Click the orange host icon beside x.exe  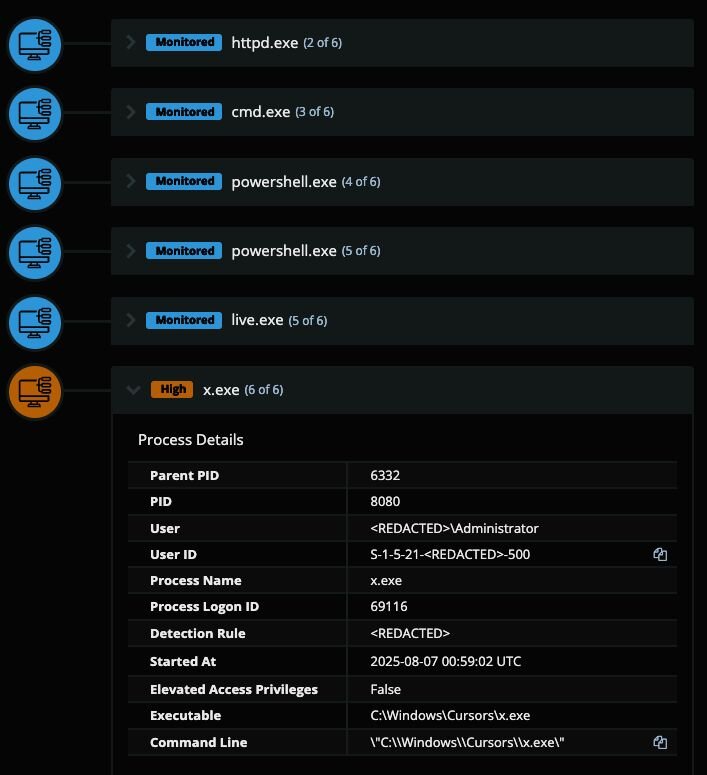[35, 391]
